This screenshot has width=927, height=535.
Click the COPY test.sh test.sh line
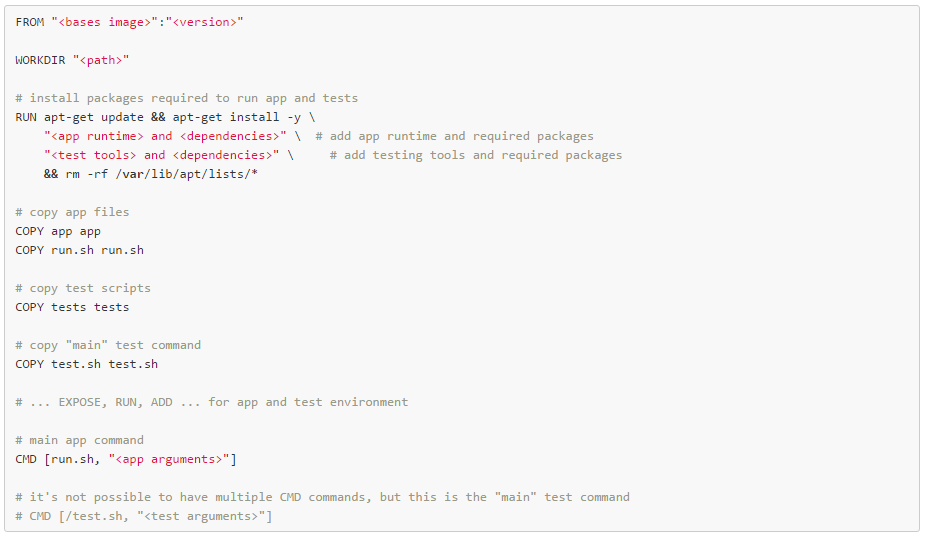pos(86,364)
